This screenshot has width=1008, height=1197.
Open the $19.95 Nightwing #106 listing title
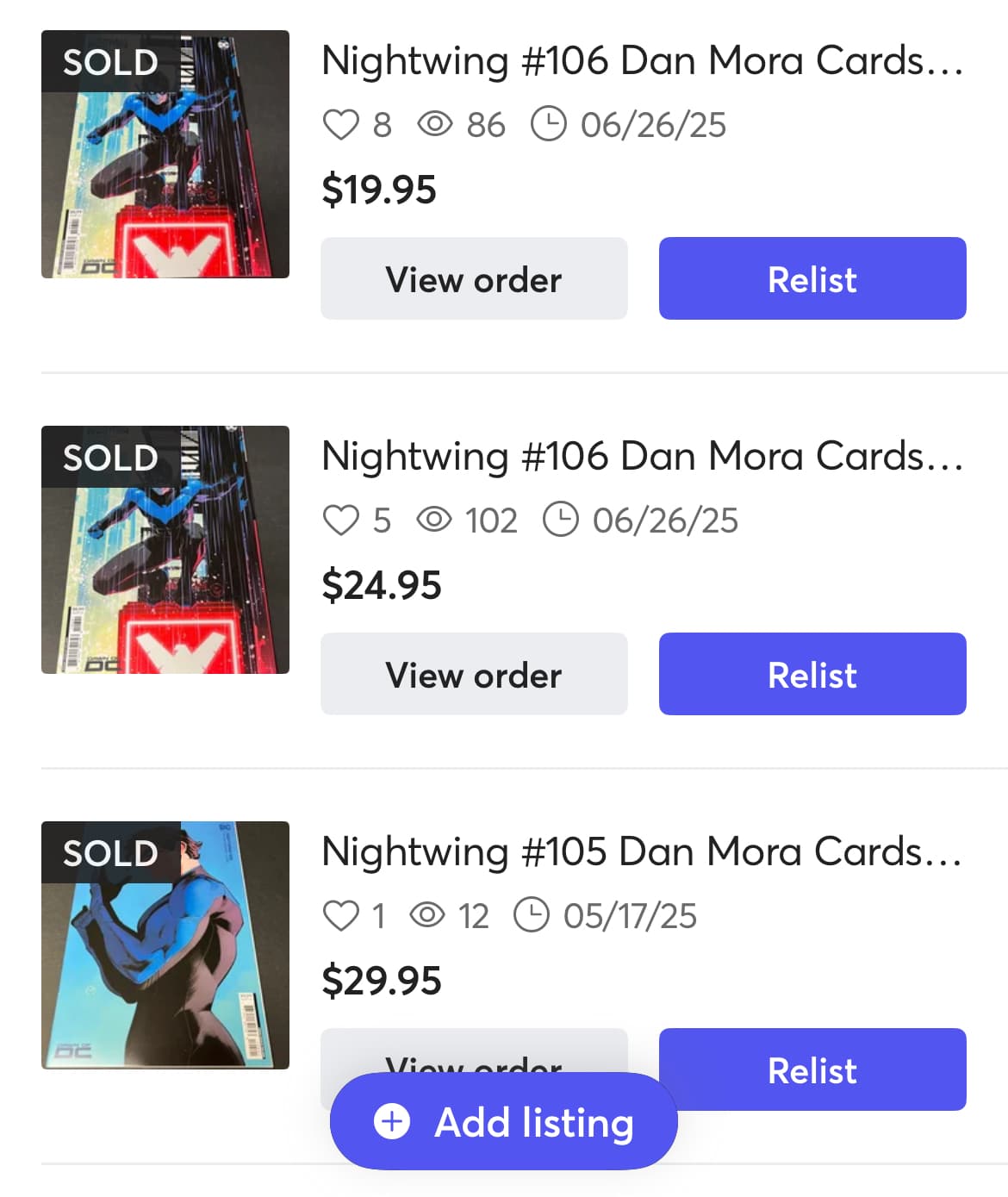coord(642,61)
